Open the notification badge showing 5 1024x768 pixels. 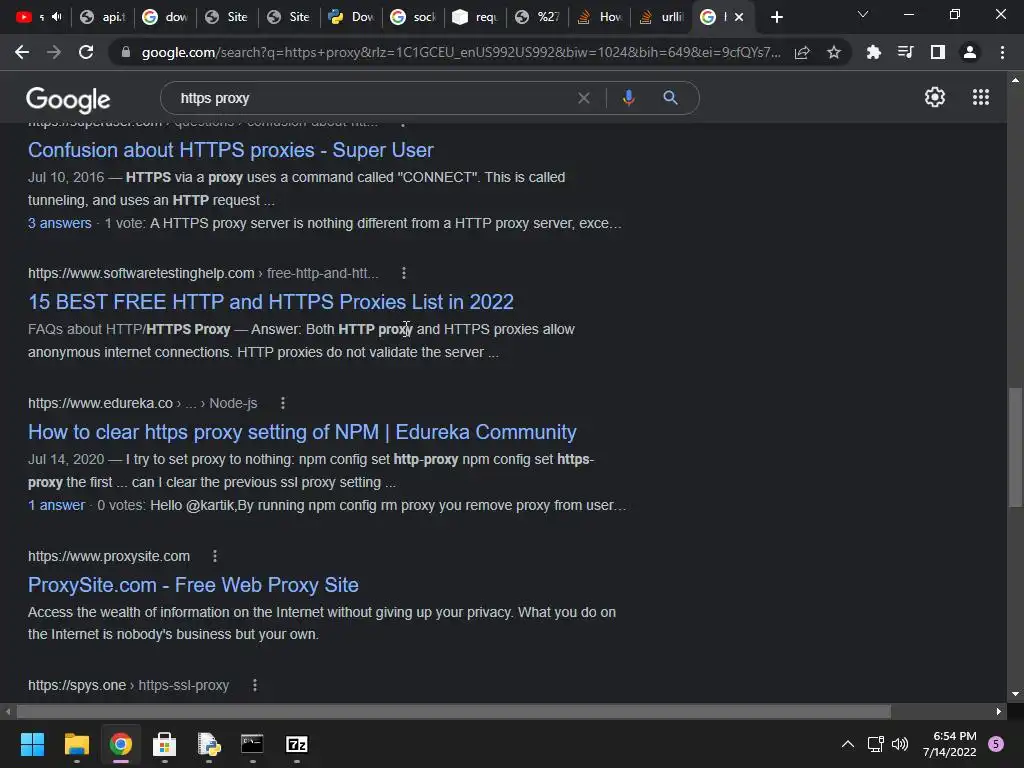pos(996,744)
